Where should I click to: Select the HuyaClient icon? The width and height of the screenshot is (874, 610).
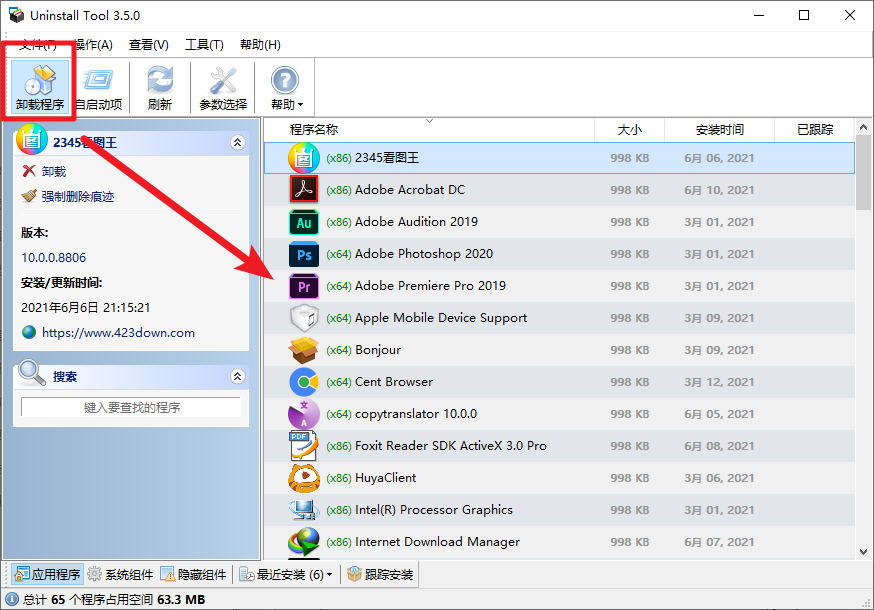(x=304, y=478)
